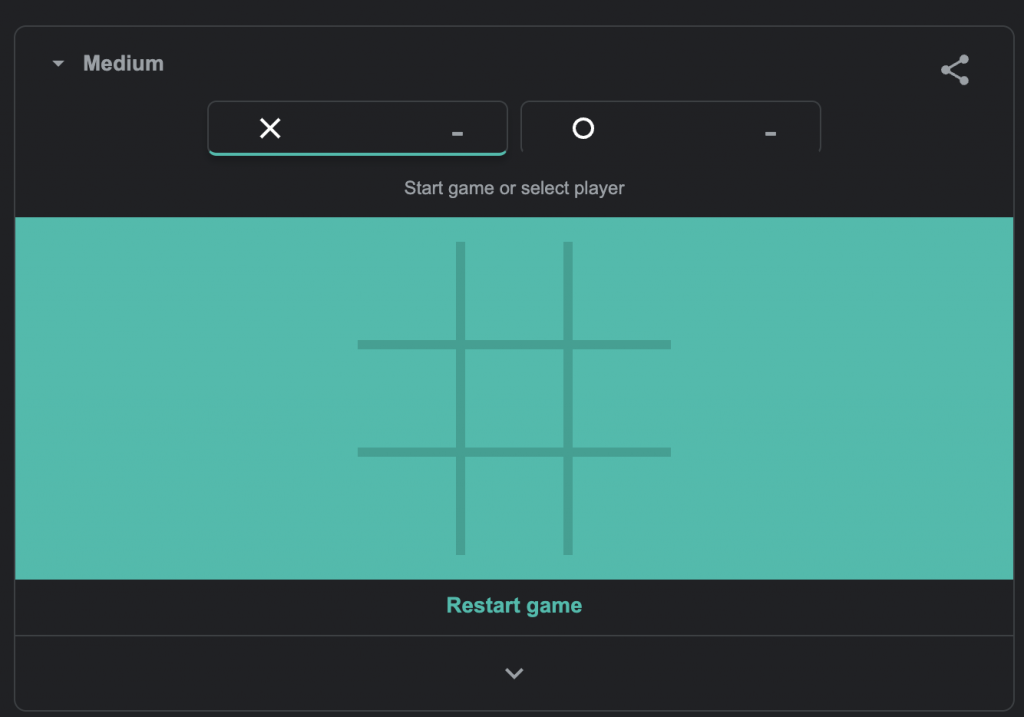Click the O player's score dash
This screenshot has width=1024, height=717.
[x=770, y=133]
